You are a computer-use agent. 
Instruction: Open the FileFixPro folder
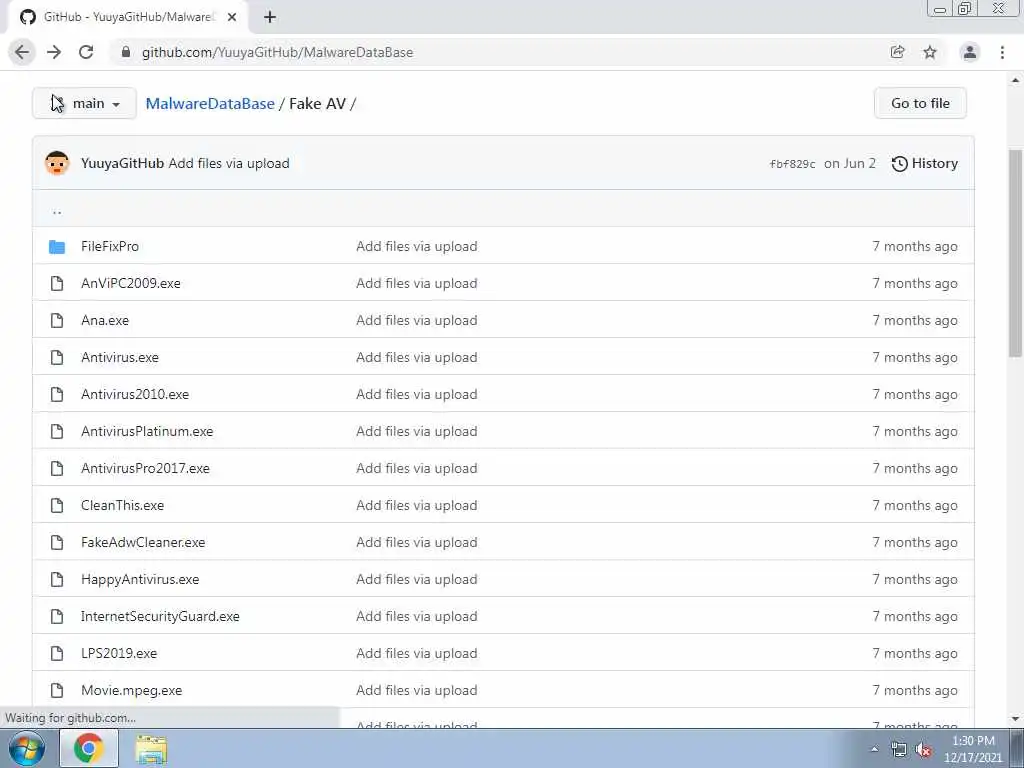pyautogui.click(x=110, y=246)
